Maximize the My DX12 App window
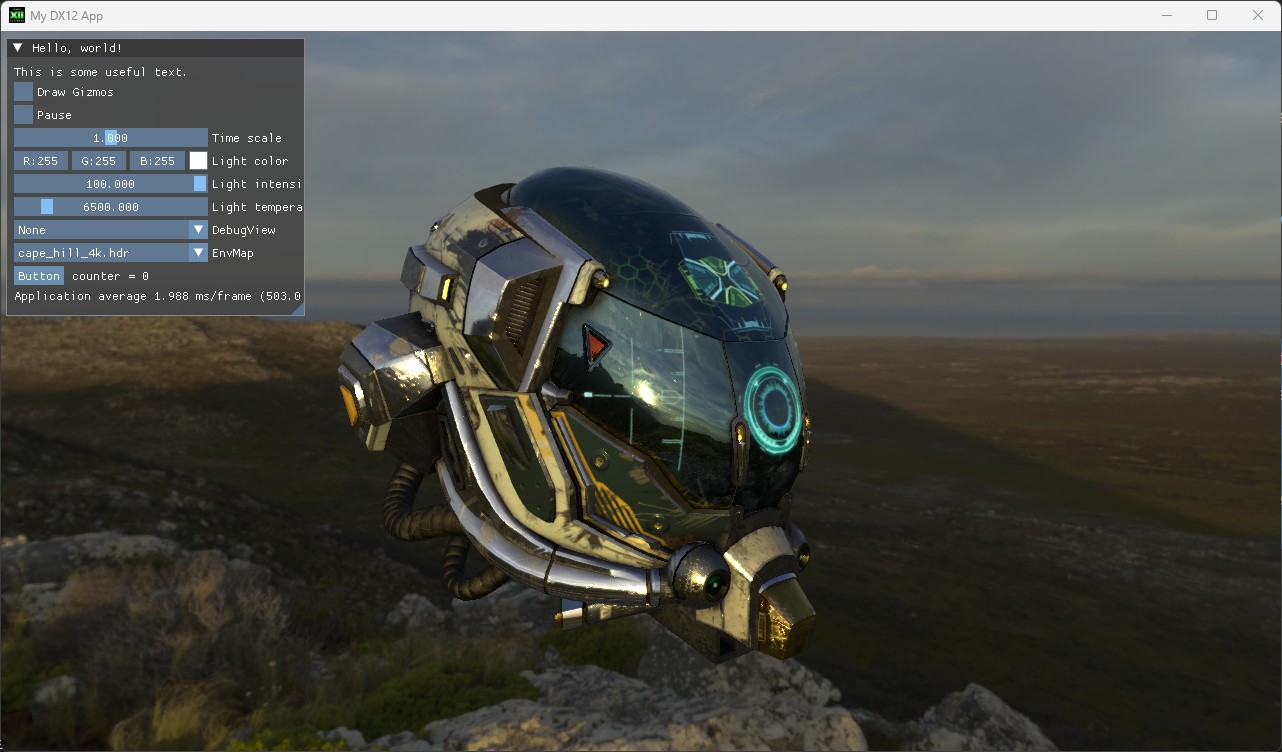 pyautogui.click(x=1212, y=15)
